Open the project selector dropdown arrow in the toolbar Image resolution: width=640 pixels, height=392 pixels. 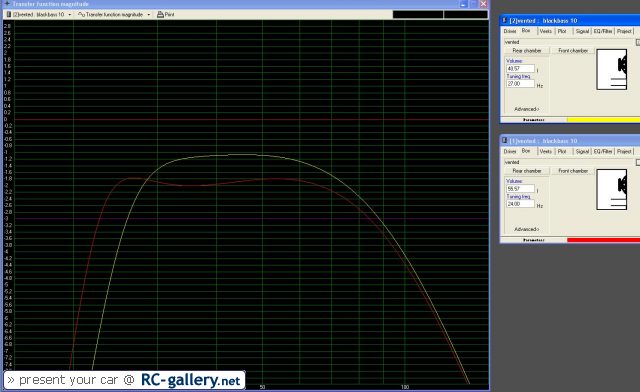[70, 15]
